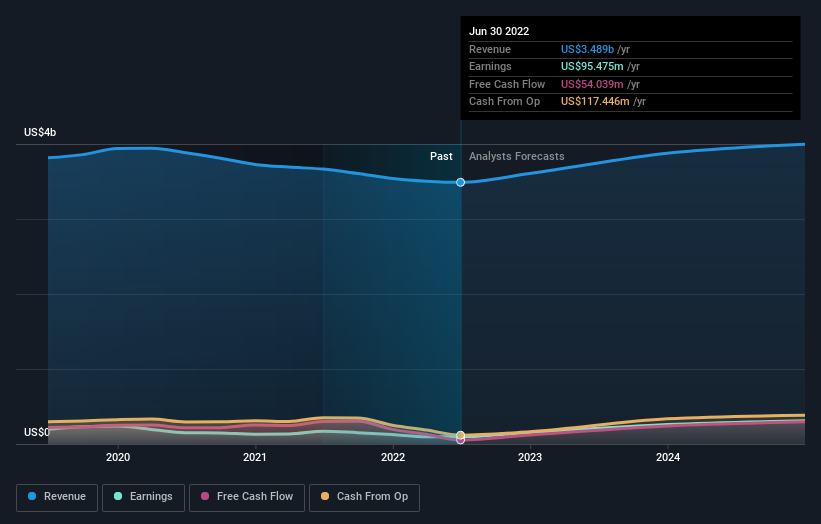Screen dimensions: 821x524
Task: Click the Cash From Op orange data point marker
Action: (460, 435)
